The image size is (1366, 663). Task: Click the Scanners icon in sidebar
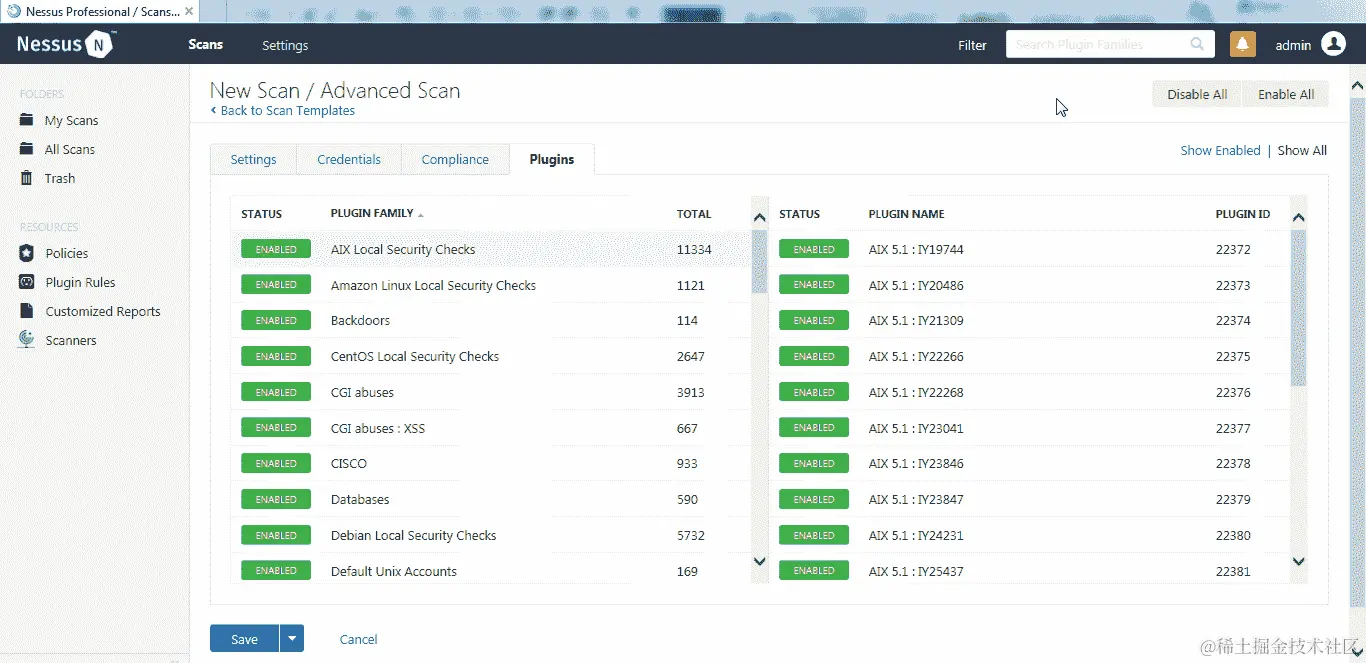point(27,340)
